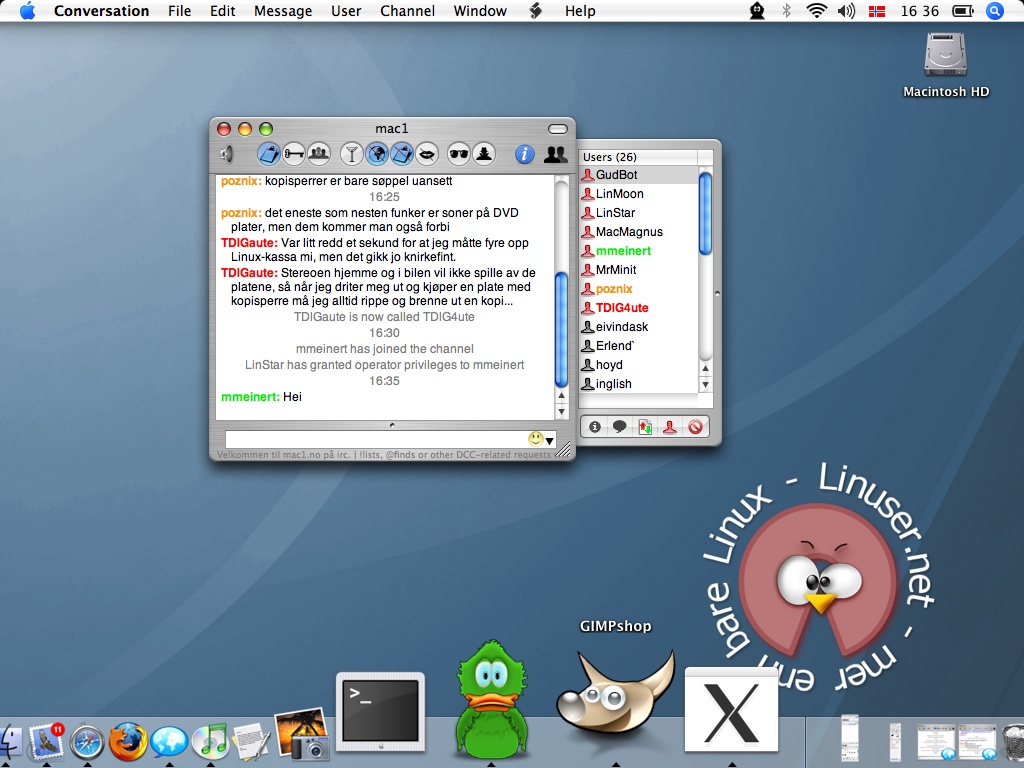Select Erlend` in the user list

coord(639,345)
